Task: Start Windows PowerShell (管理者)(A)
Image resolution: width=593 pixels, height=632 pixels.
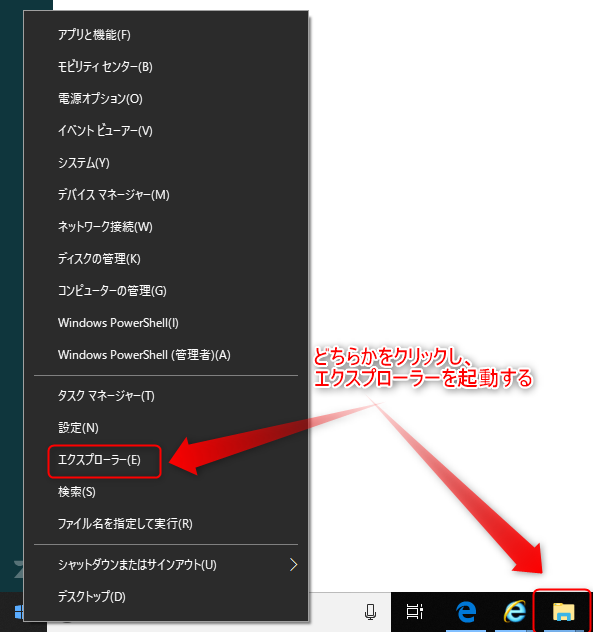Action: 166,355
